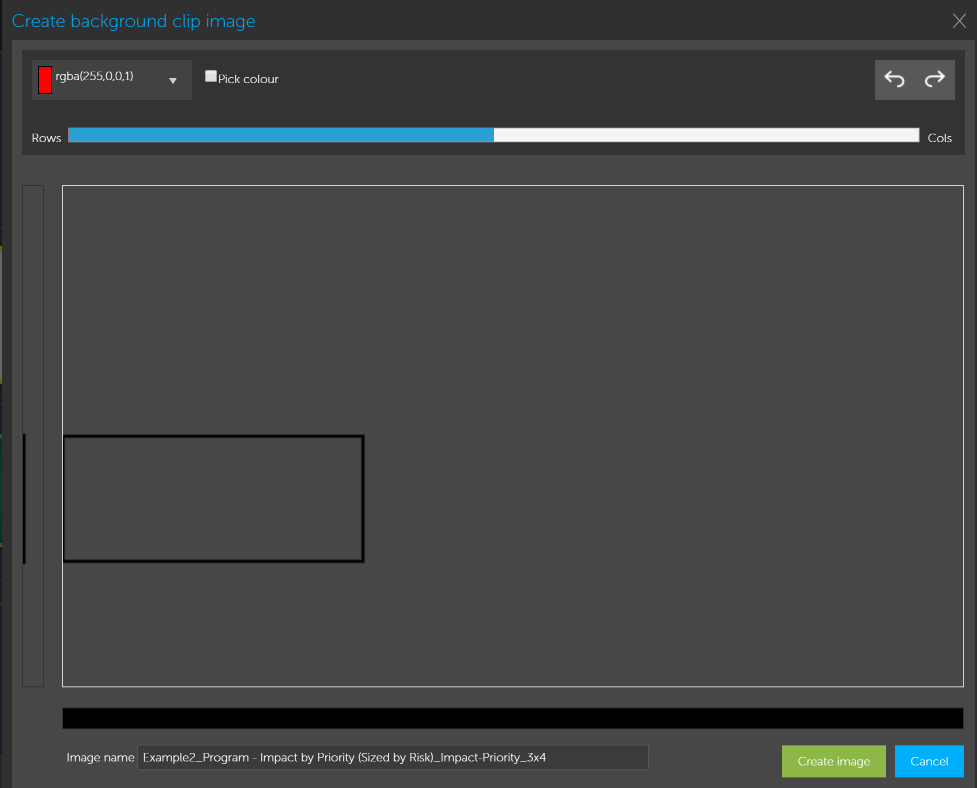Screen dimensions: 977x788
Task: Click the black column strip below the canvas
Action: 512,718
